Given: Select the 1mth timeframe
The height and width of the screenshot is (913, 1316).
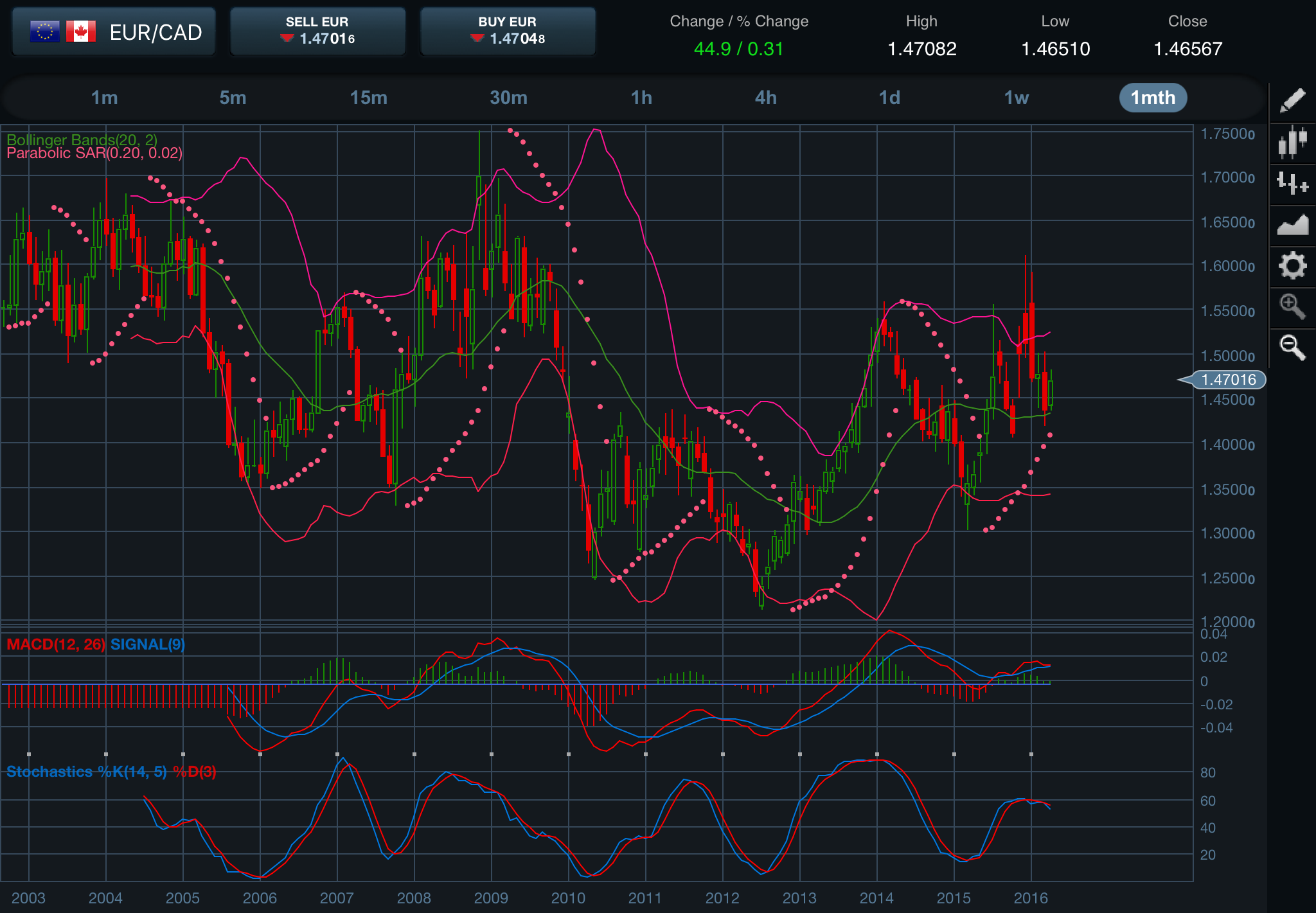Looking at the screenshot, I should 1153,98.
